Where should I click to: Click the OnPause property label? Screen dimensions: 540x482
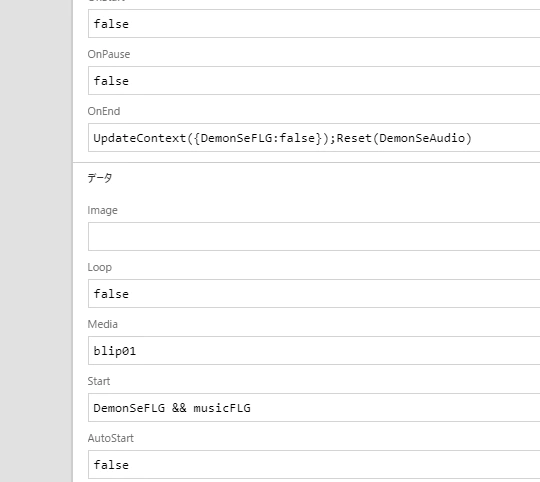tap(109, 54)
